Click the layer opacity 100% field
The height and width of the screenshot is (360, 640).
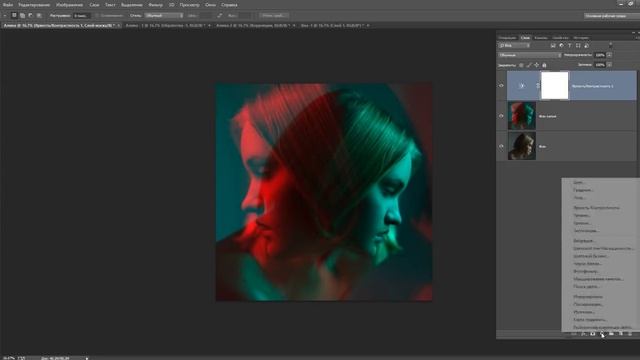coord(600,55)
